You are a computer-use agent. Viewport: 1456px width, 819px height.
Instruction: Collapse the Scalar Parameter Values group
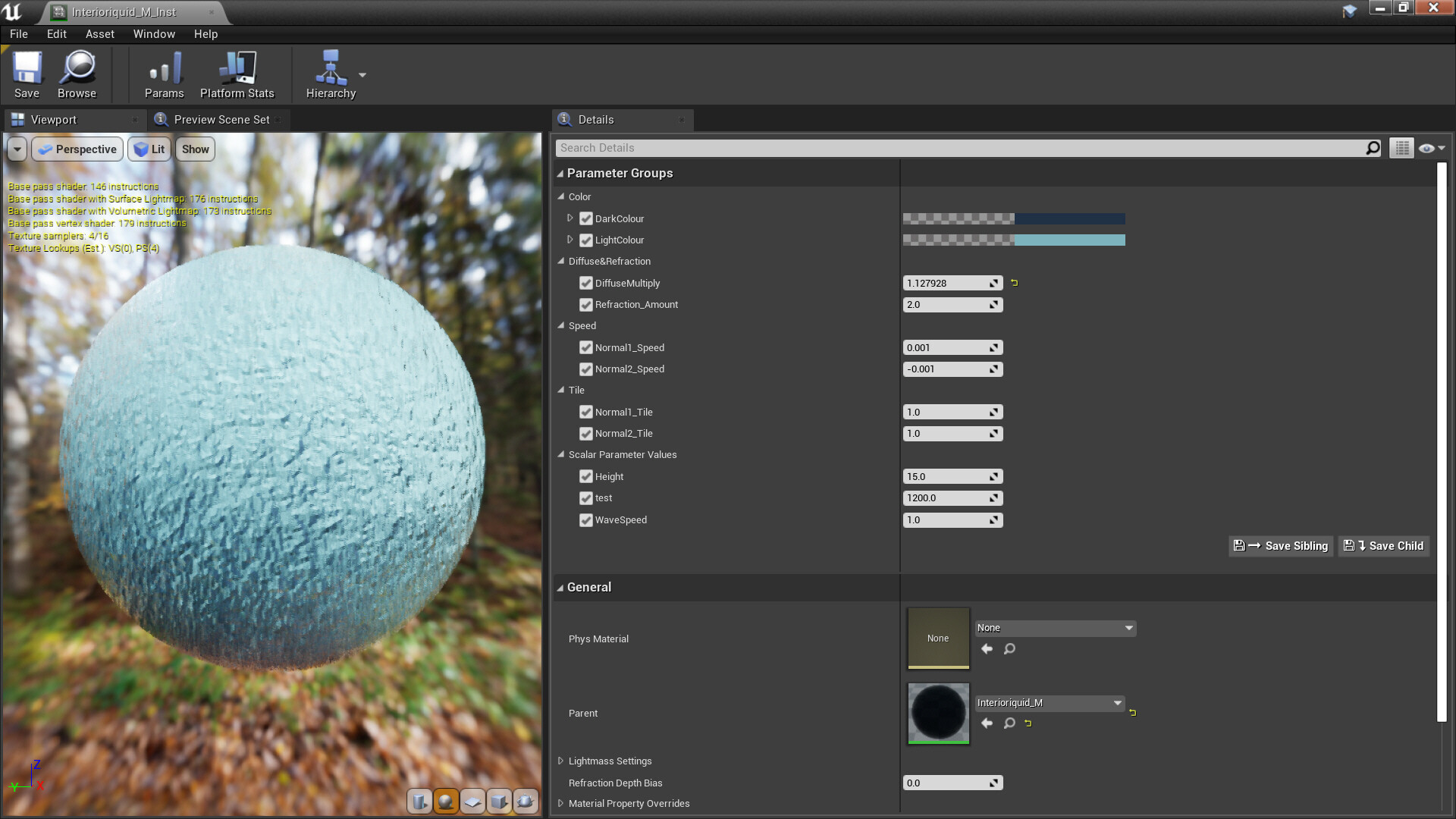click(560, 454)
